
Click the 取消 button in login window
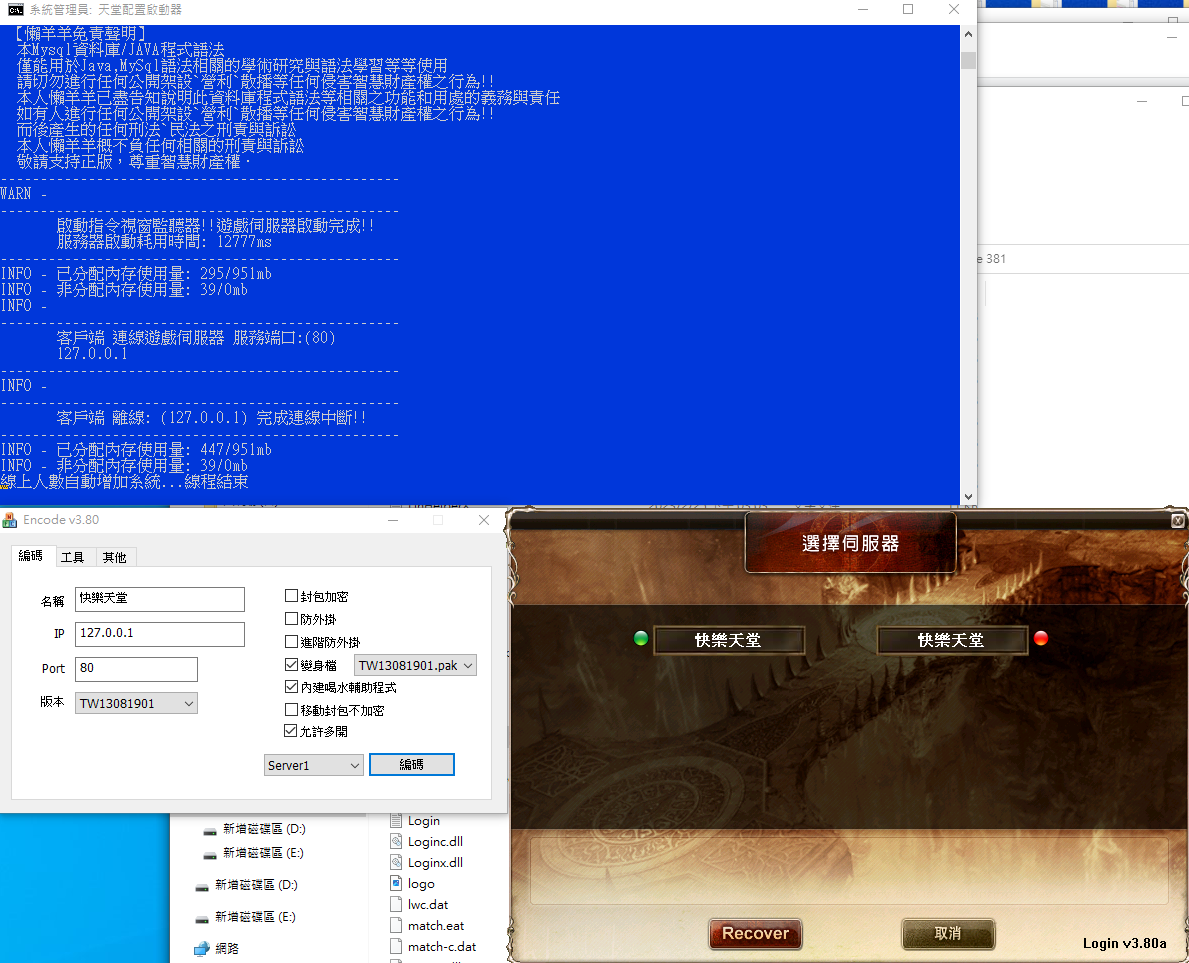click(948, 933)
